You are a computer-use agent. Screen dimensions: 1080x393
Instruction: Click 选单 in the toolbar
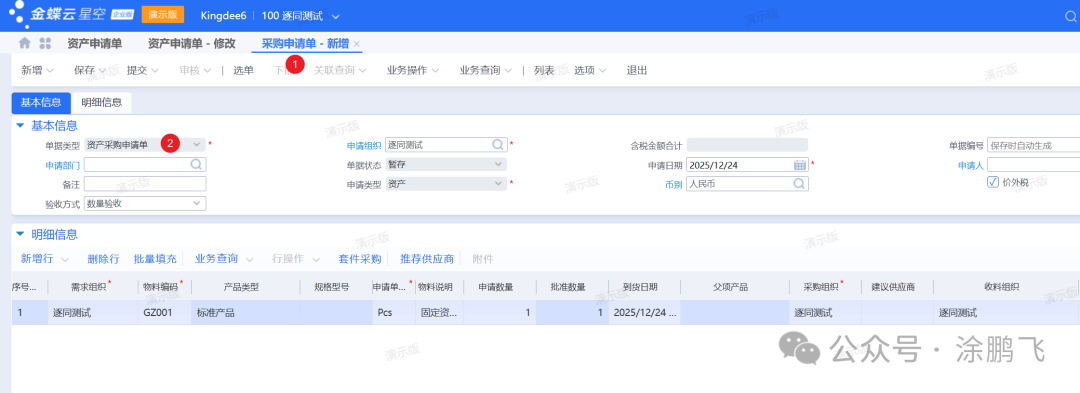click(x=243, y=70)
